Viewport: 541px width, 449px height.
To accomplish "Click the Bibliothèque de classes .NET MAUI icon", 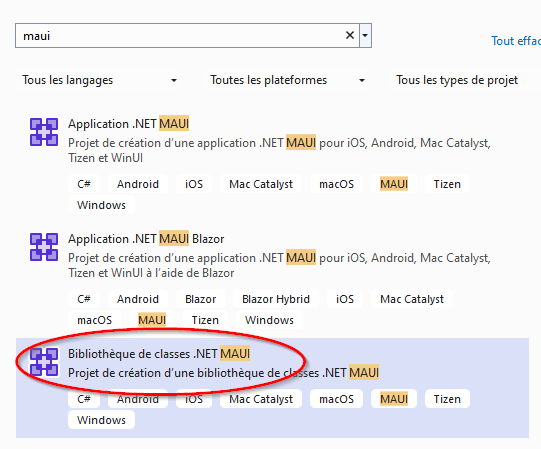I will 44,362.
